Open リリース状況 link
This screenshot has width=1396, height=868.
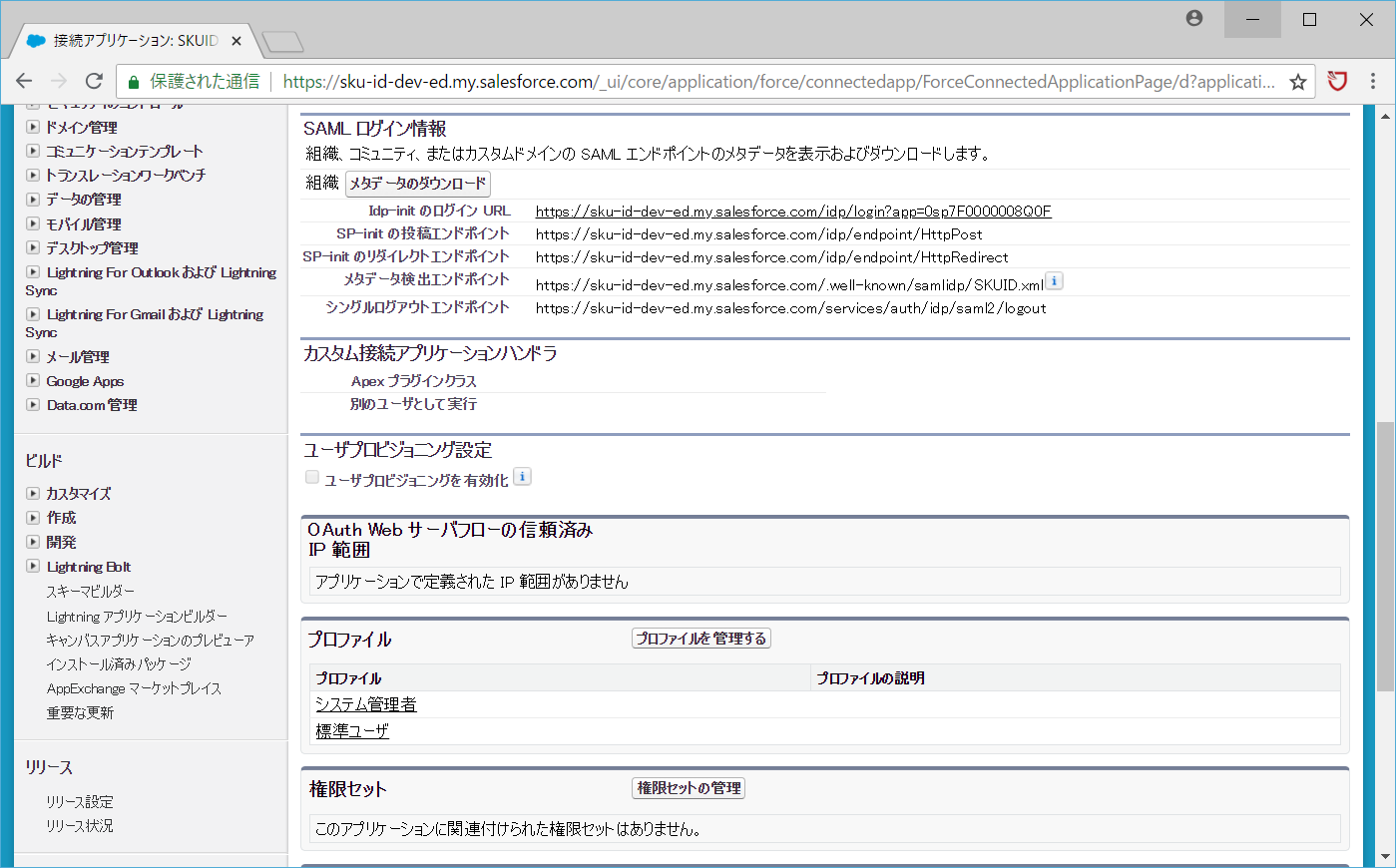coord(80,826)
